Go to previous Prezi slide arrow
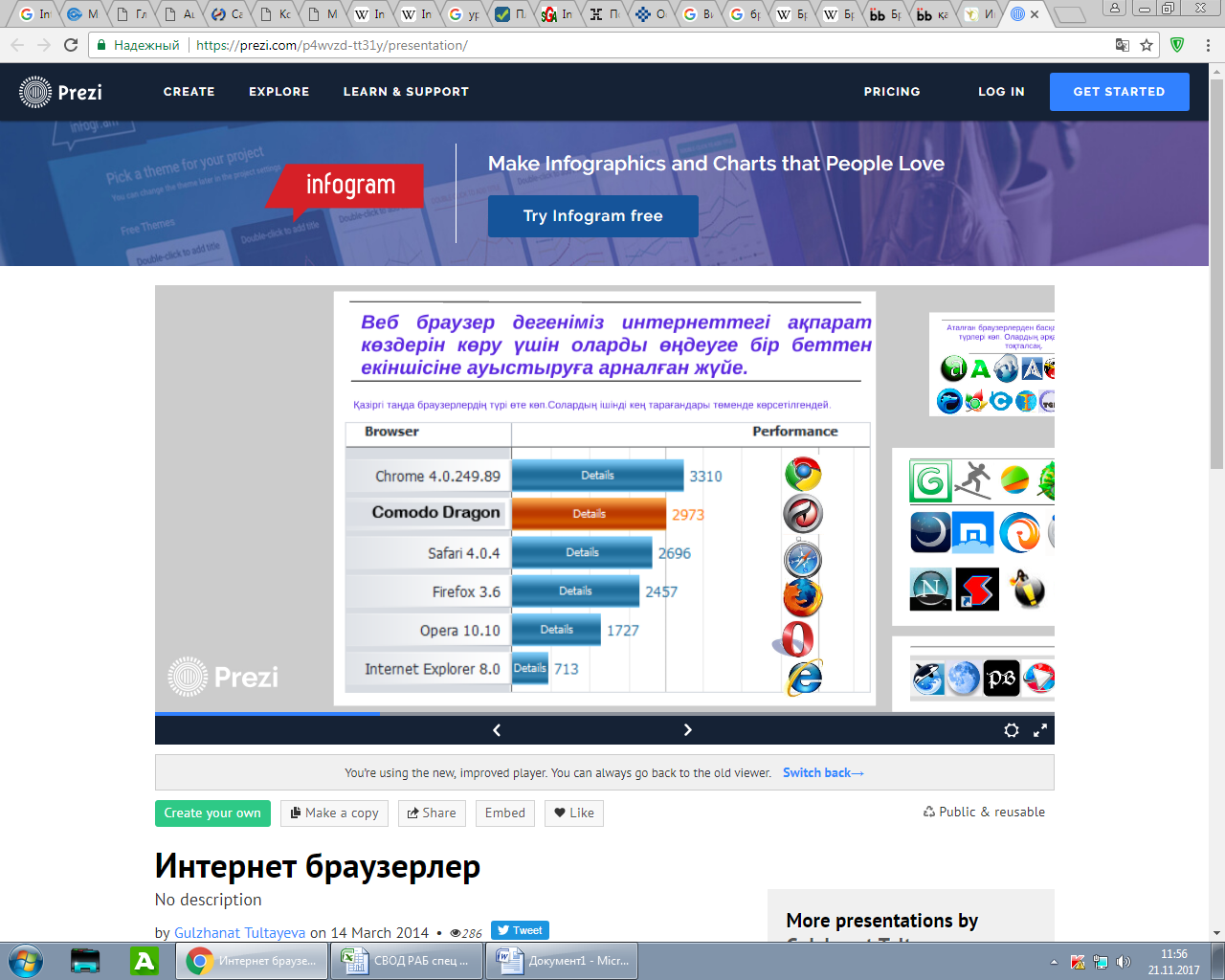This screenshot has width=1225, height=980. (x=497, y=730)
